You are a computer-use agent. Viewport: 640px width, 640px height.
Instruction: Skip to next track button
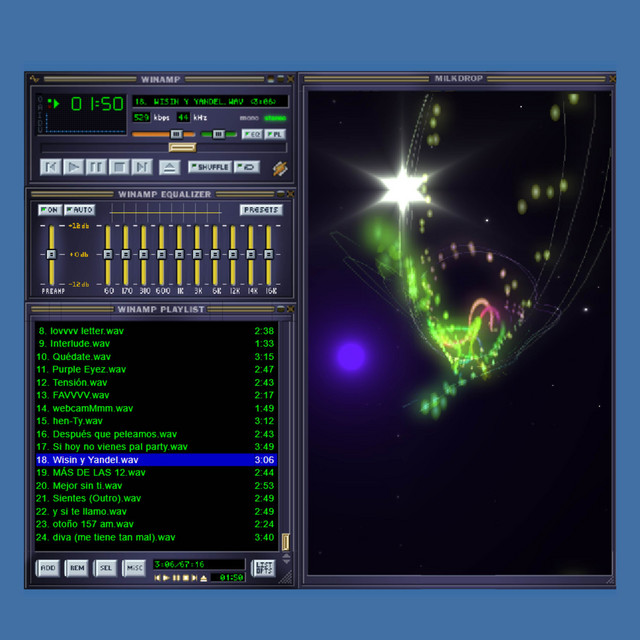(142, 167)
